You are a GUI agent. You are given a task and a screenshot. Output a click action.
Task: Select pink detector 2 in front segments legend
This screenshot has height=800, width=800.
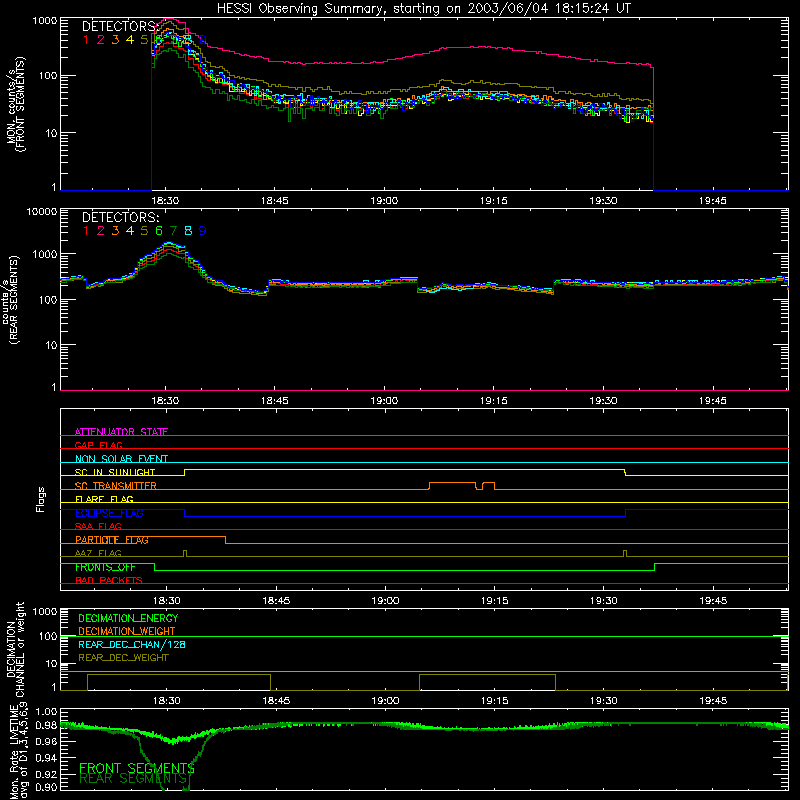pos(101,40)
